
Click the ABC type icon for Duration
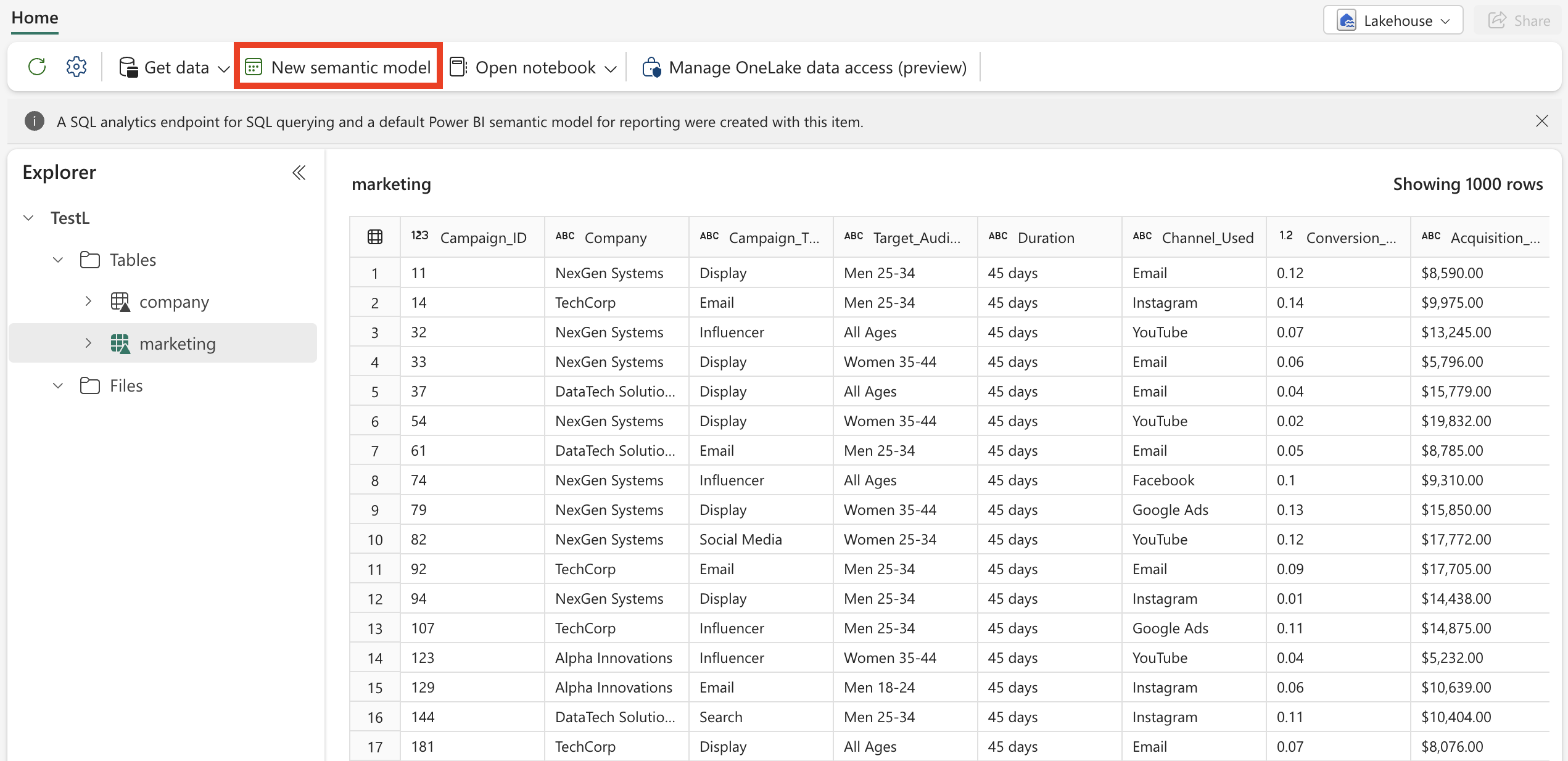pos(998,236)
